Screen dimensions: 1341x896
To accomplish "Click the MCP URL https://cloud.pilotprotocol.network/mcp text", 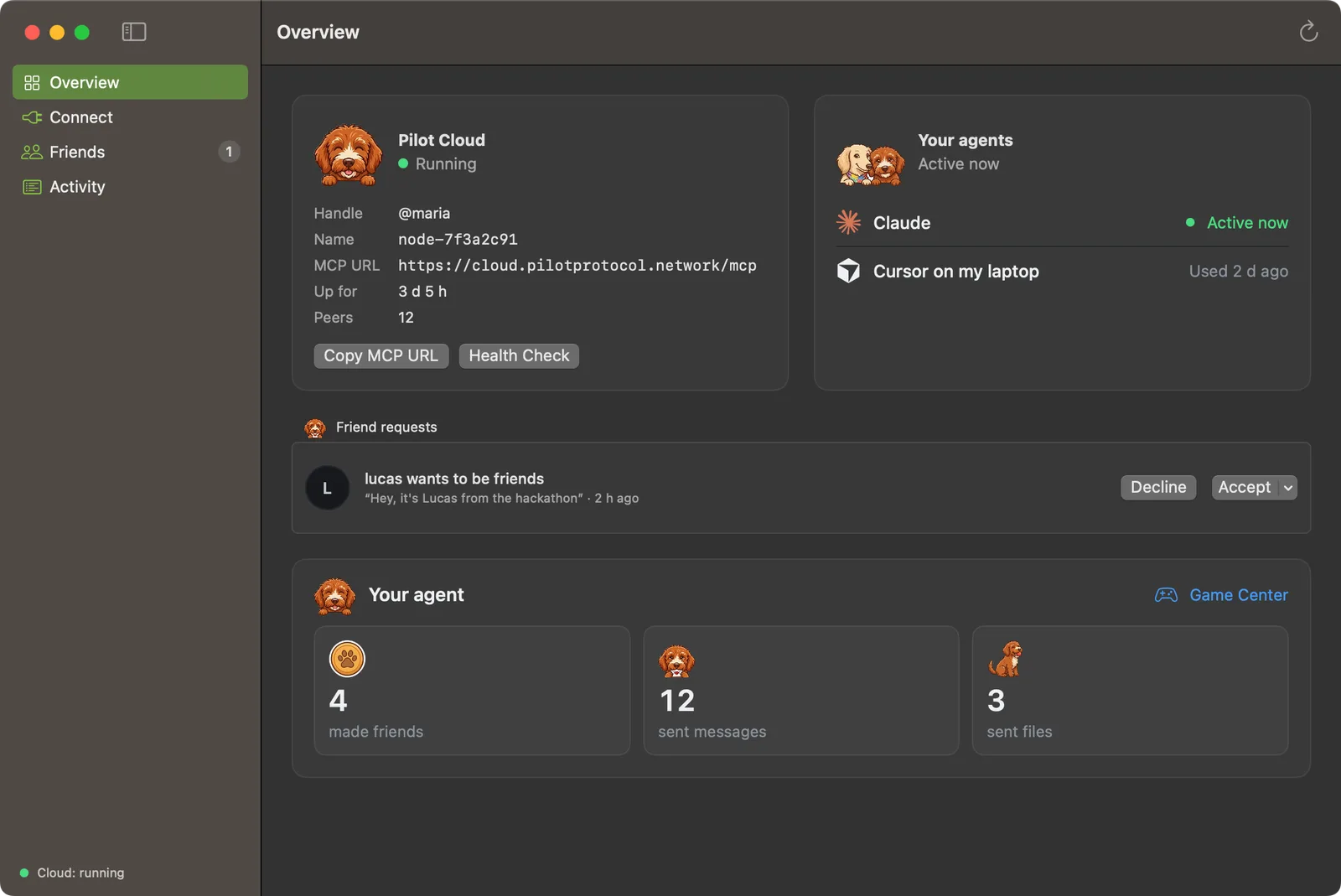I will tap(577, 266).
